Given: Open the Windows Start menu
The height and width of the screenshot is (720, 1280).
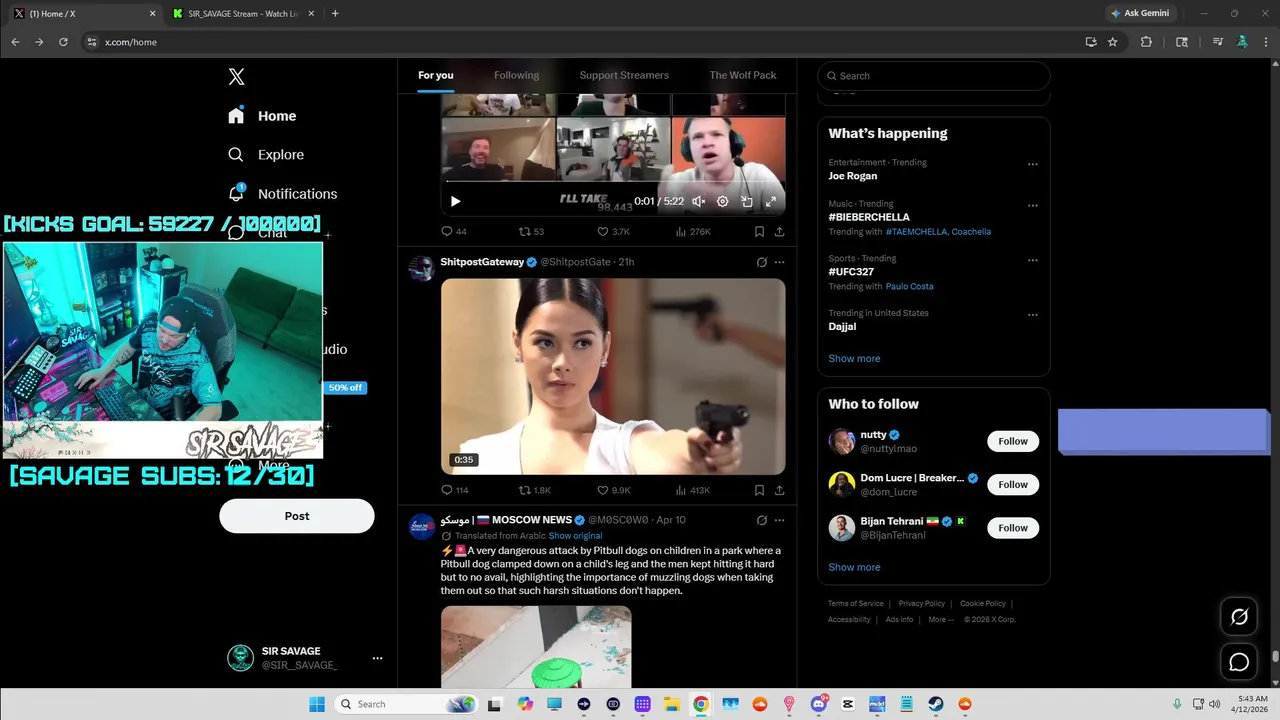Looking at the screenshot, I should 317,704.
